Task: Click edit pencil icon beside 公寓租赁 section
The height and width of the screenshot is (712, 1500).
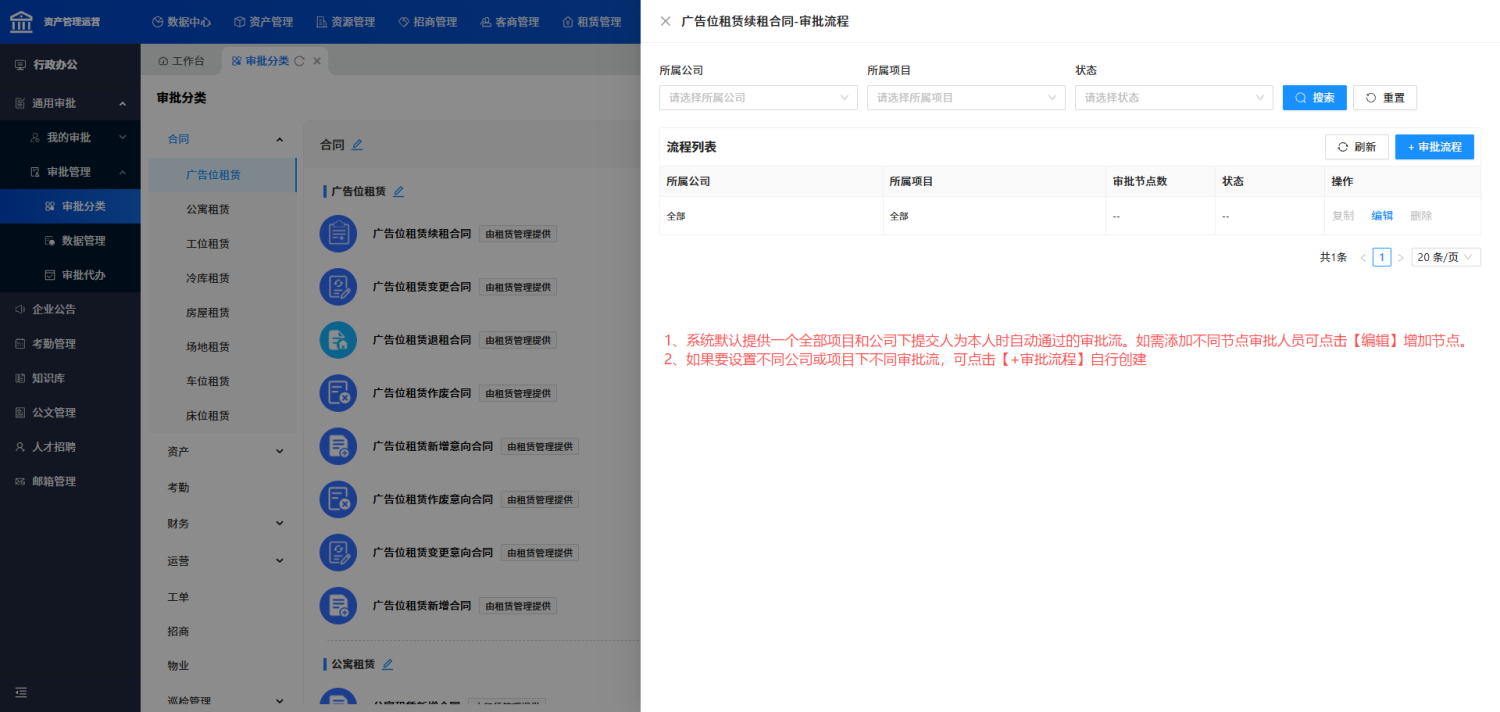Action: 388,664
